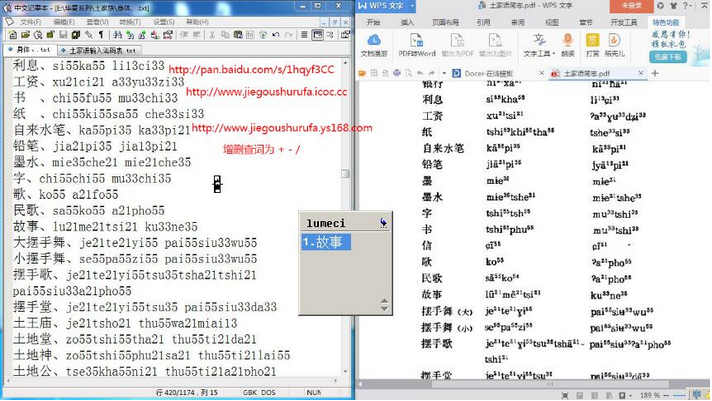This screenshot has height=401, width=712.
Task: Click the page-down arrow in the IME candidate window
Action: tap(384, 309)
